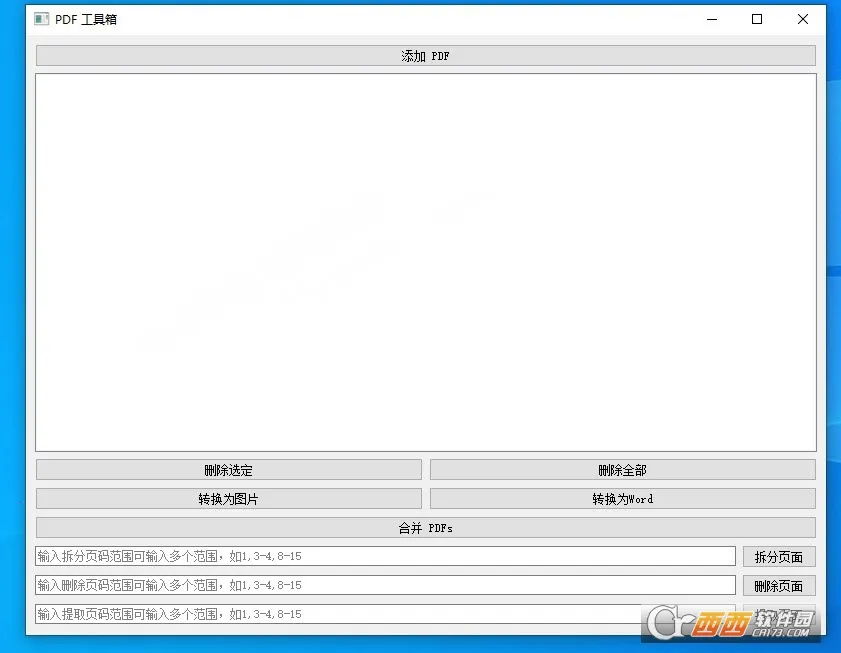This screenshot has width=841, height=653.
Task: Click the extract page range input field
Action: (385, 614)
